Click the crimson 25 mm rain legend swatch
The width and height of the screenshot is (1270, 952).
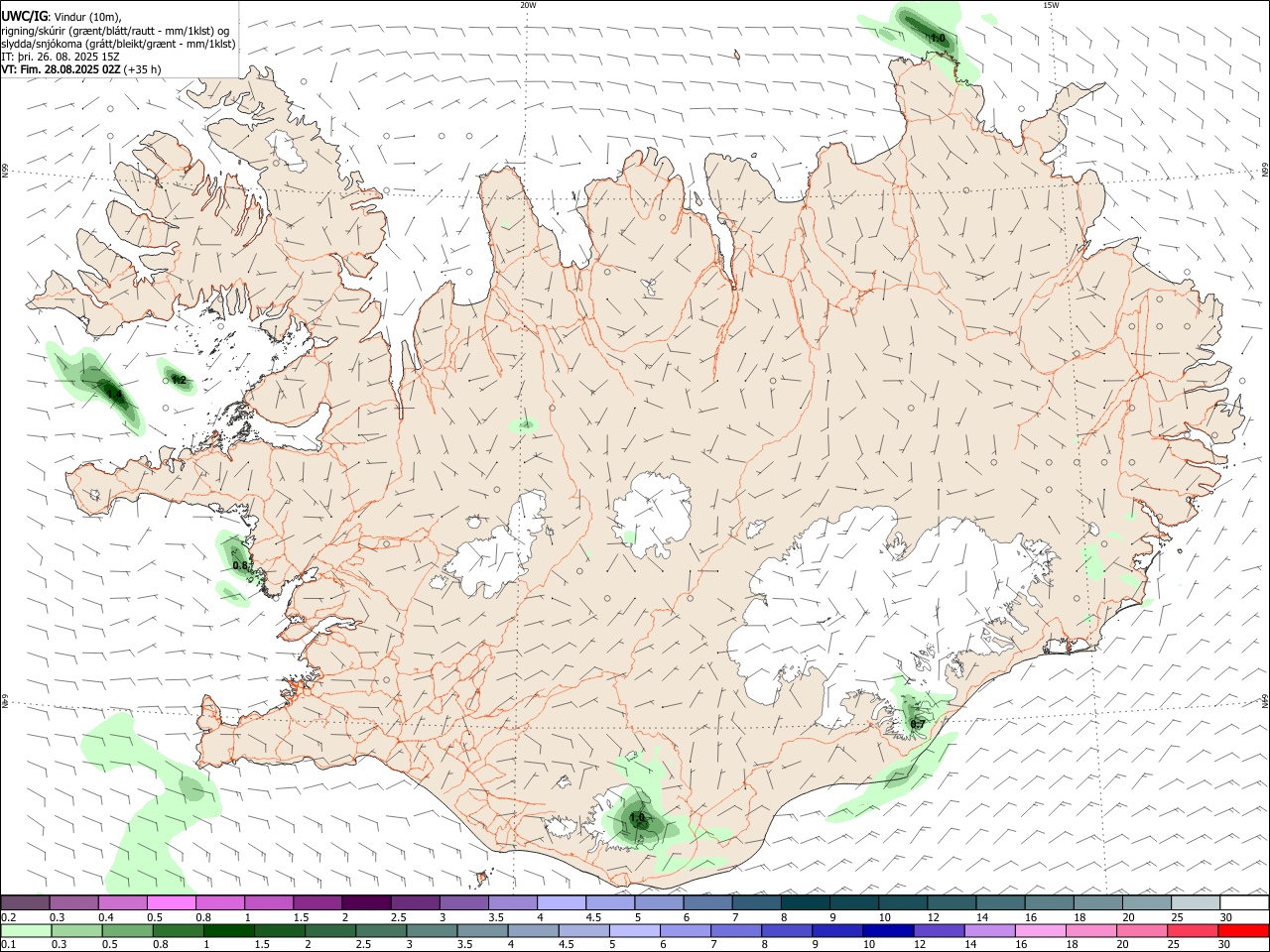(1194, 931)
